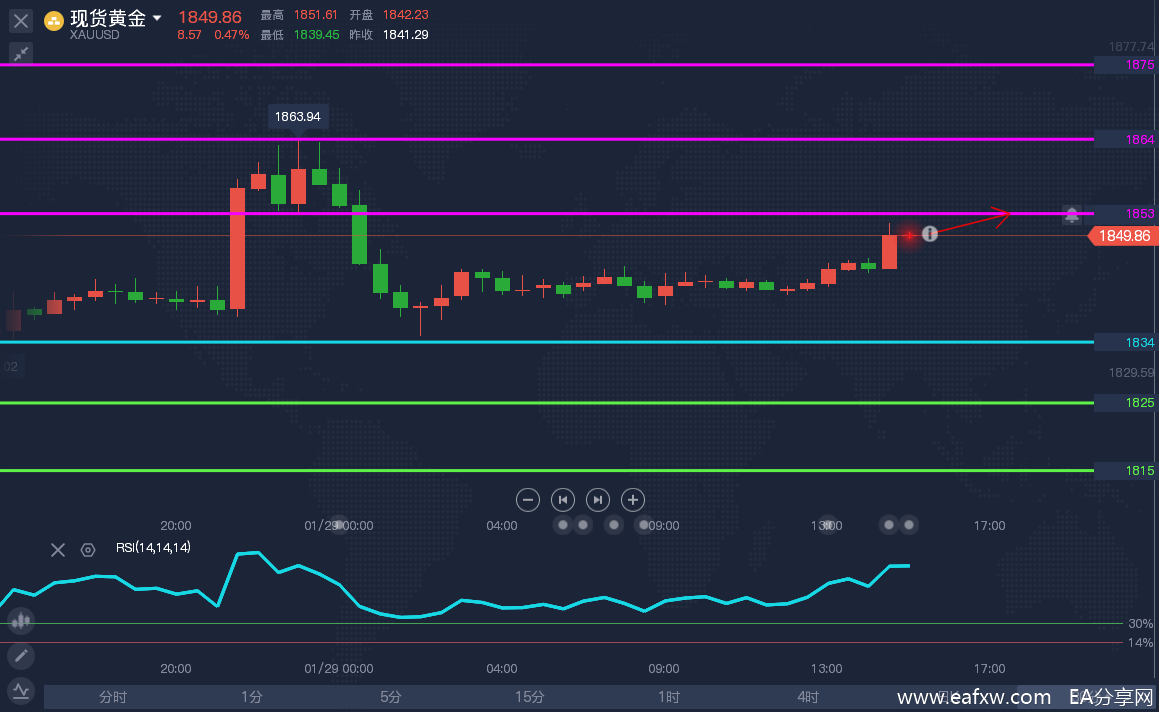Select the 1875 magenta price line label
1159x712 pixels.
click(1126, 65)
